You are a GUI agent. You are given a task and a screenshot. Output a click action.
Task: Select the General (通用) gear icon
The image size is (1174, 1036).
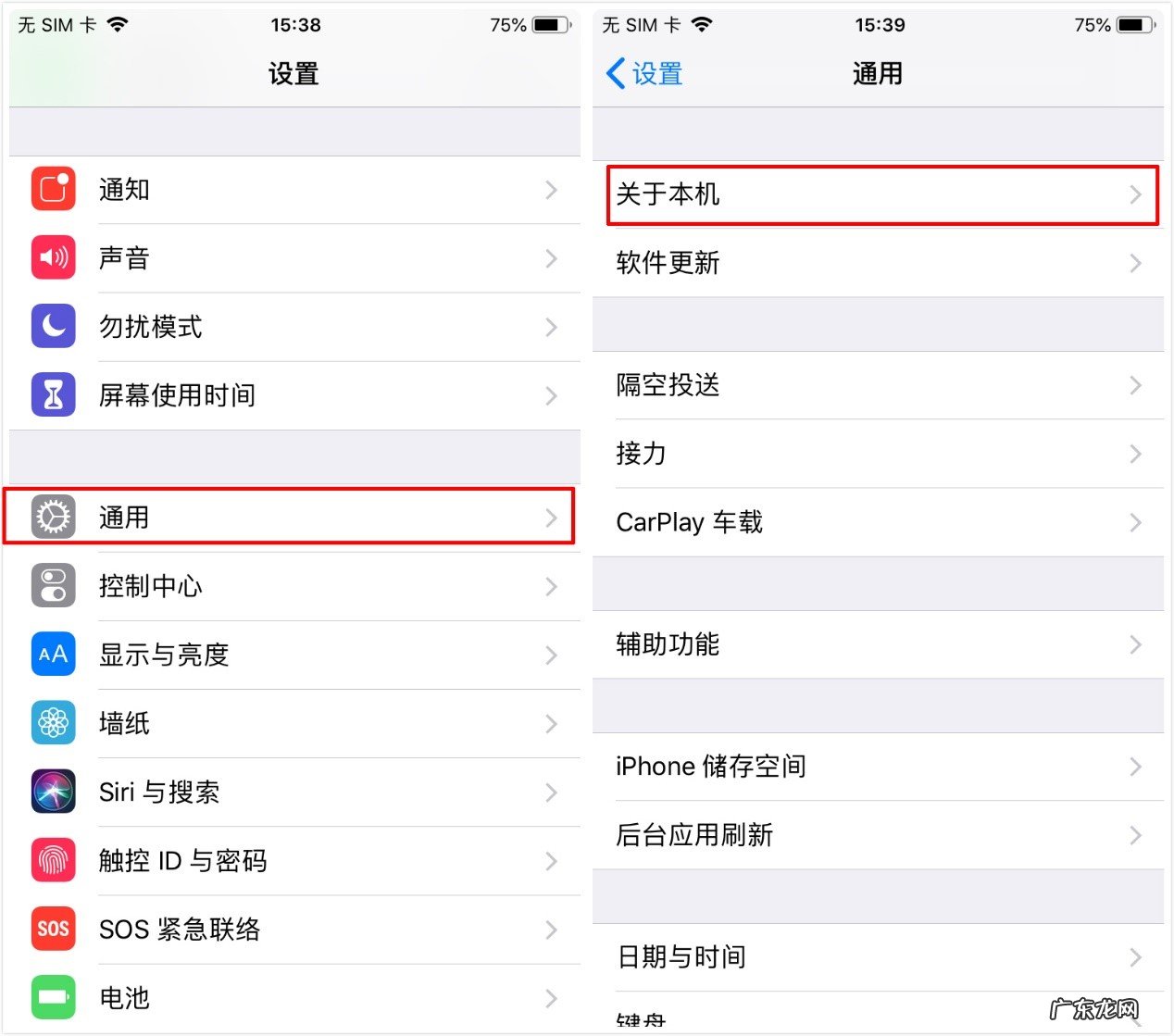point(53,518)
